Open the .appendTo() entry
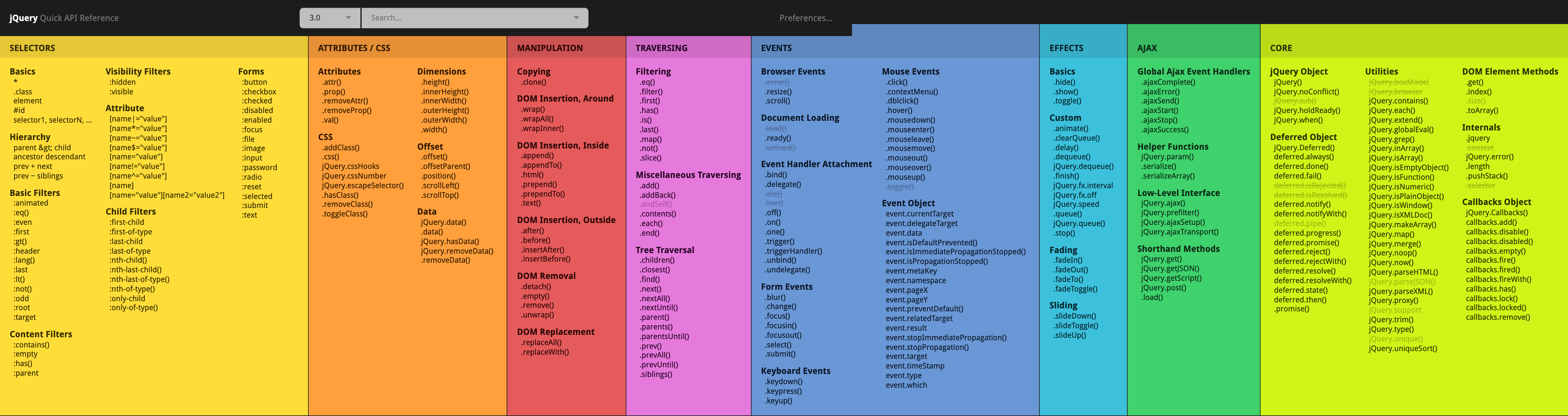 pyautogui.click(x=541, y=165)
